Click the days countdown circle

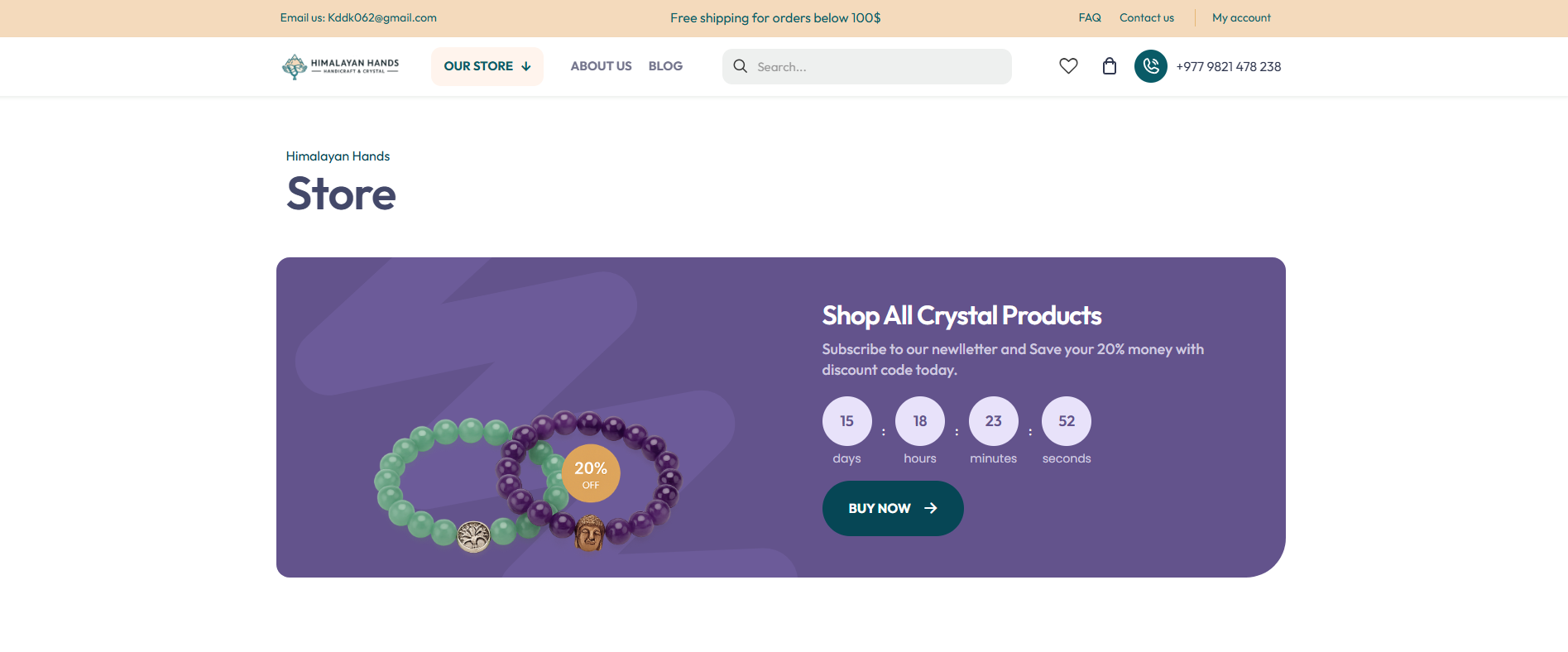pos(846,421)
